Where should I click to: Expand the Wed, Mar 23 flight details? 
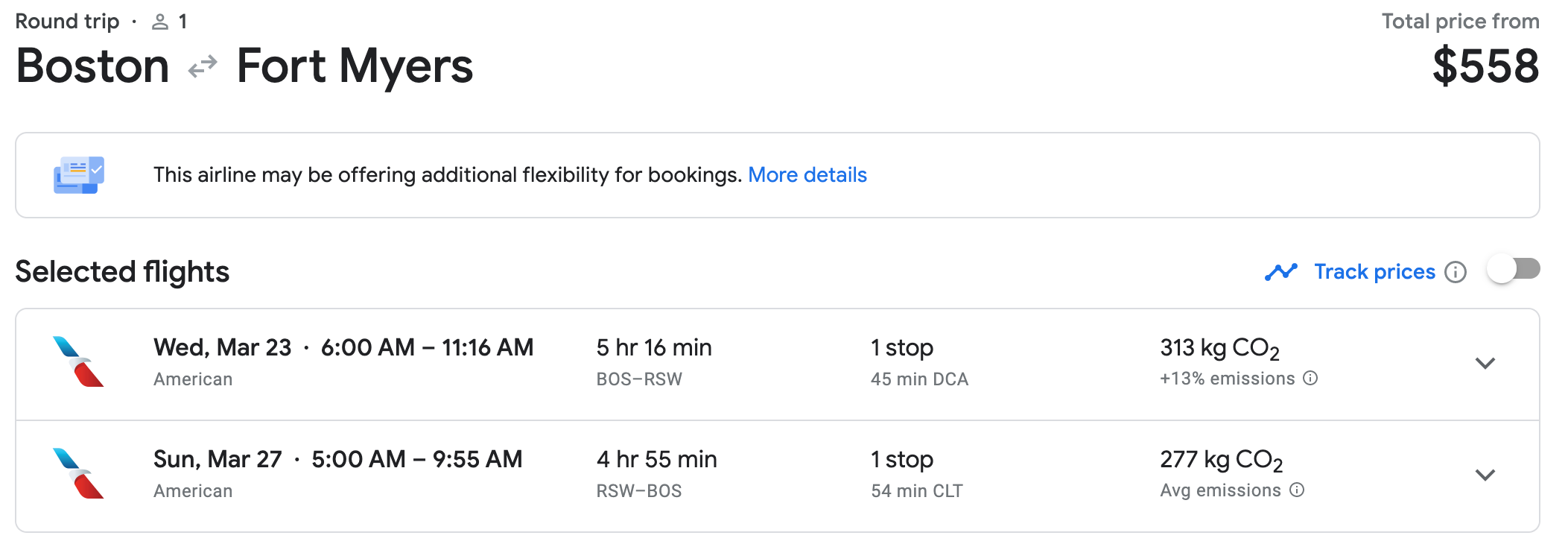click(1485, 364)
